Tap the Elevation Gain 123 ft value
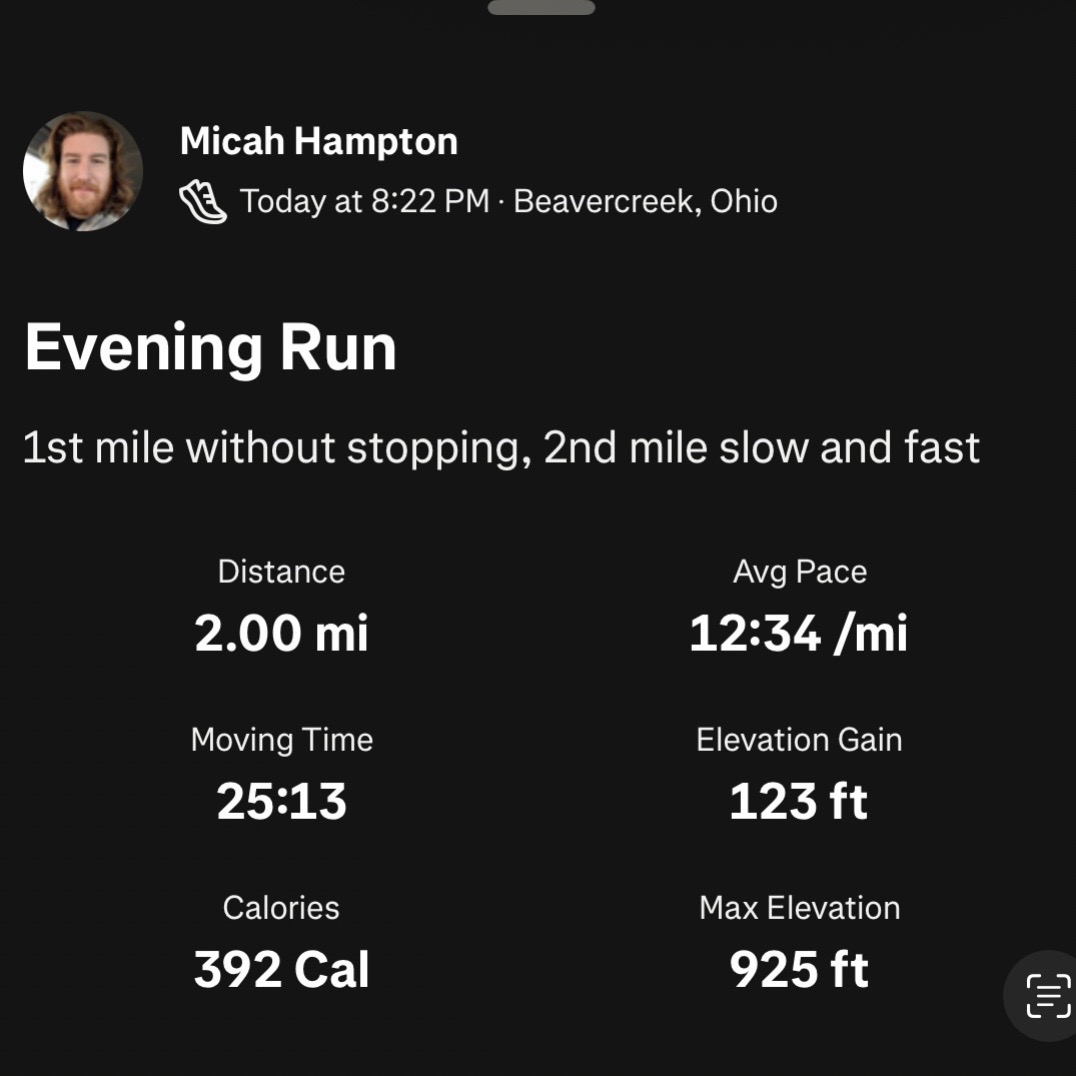This screenshot has height=1076, width=1076. click(799, 801)
